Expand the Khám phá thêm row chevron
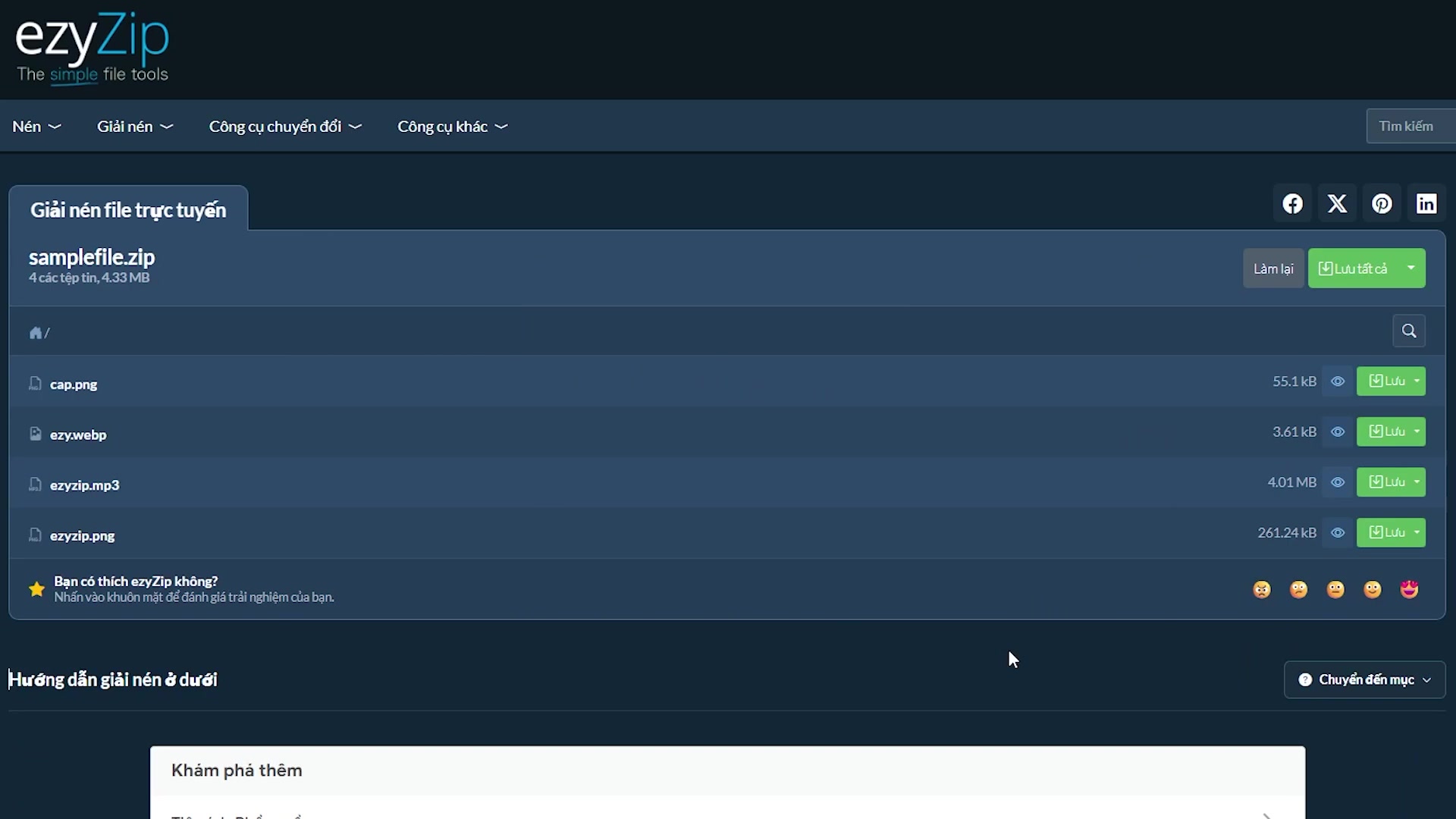1456x819 pixels. point(1267,815)
